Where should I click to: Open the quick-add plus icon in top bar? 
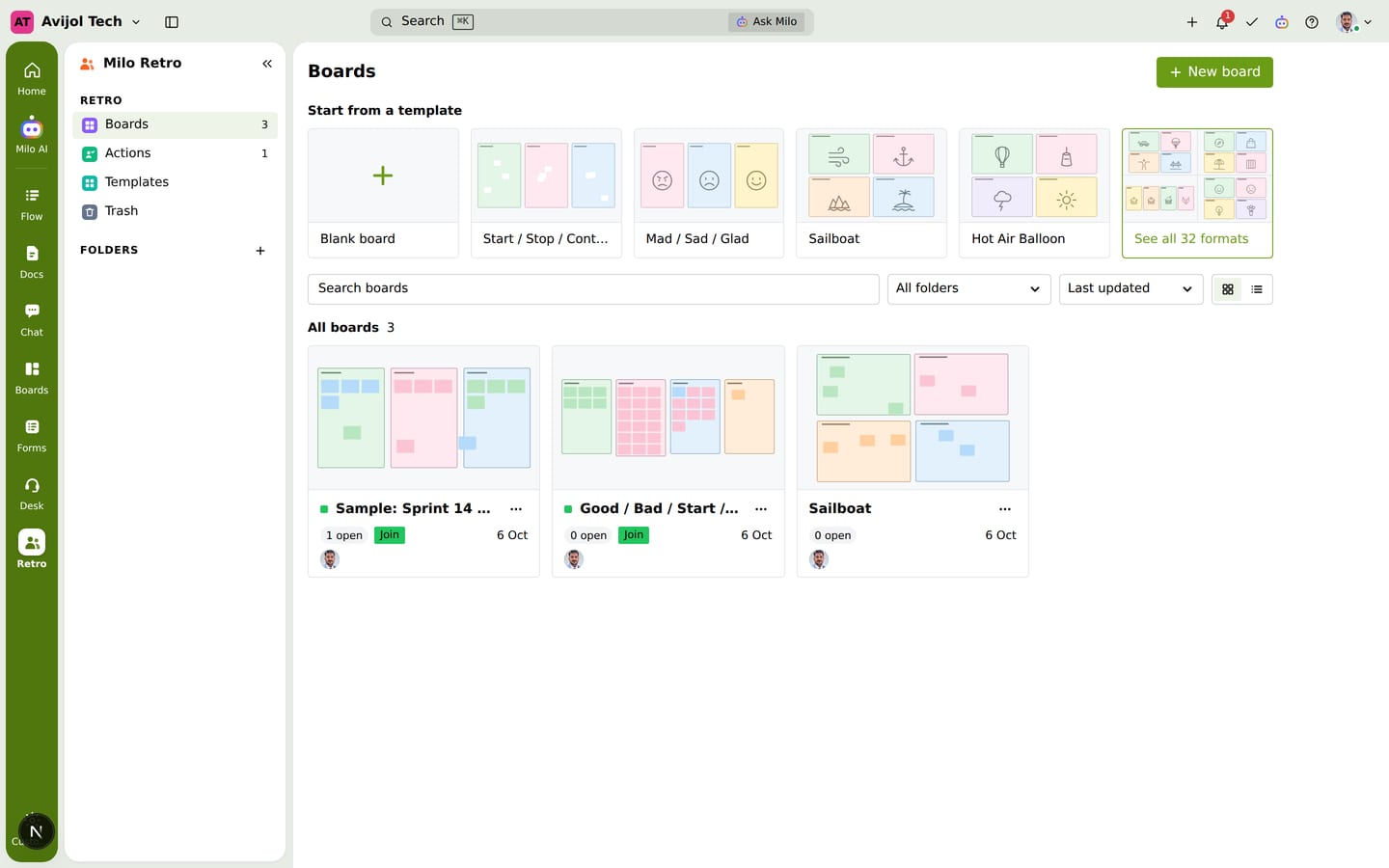[x=1192, y=22]
